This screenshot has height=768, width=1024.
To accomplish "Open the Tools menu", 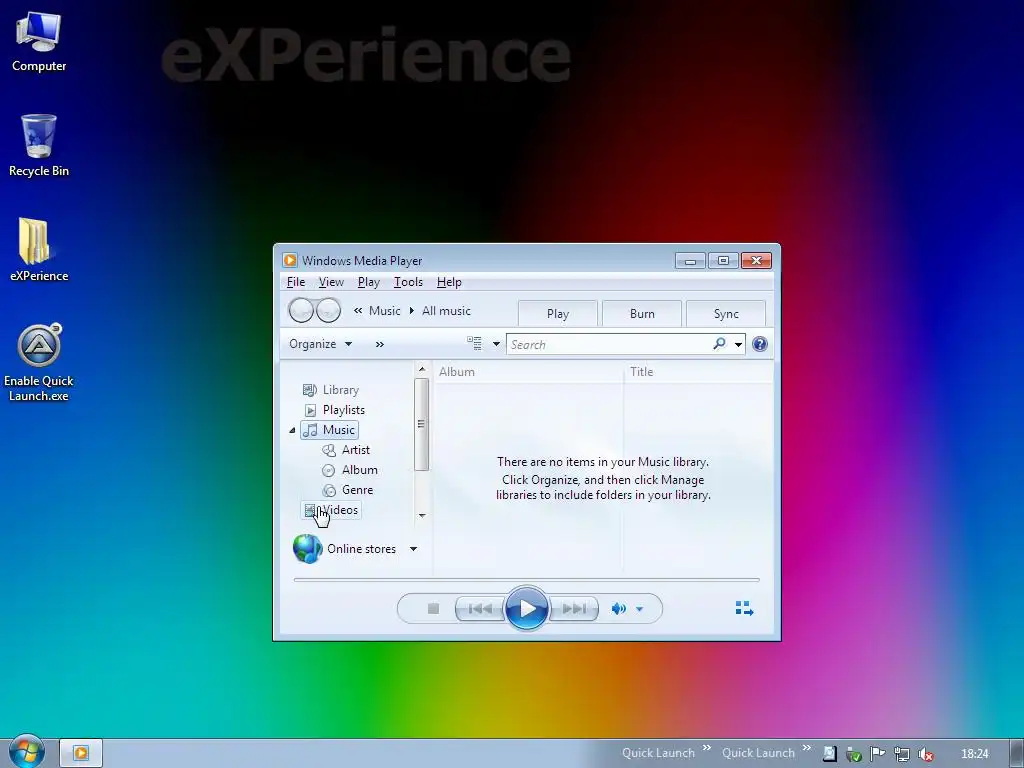I will pos(408,282).
